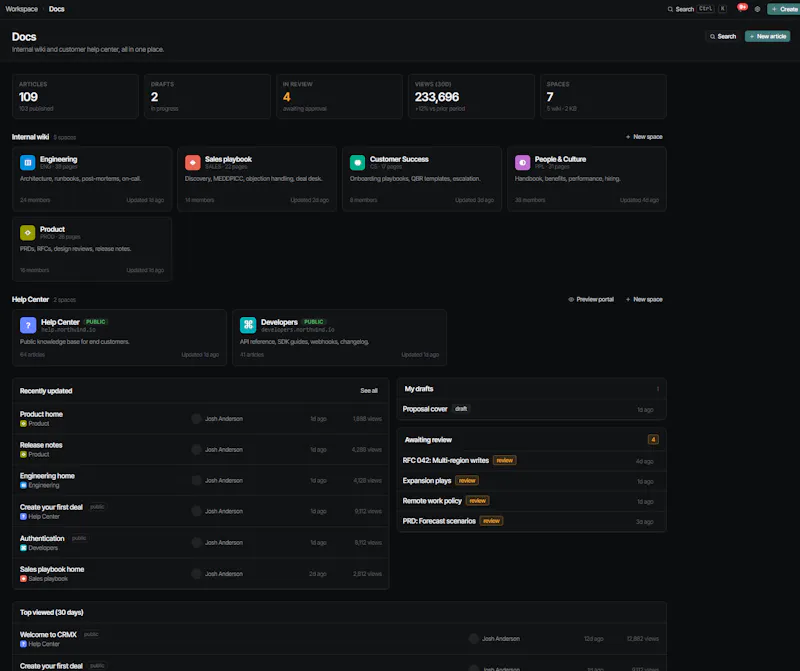Open the top bar Search field

tap(697, 9)
